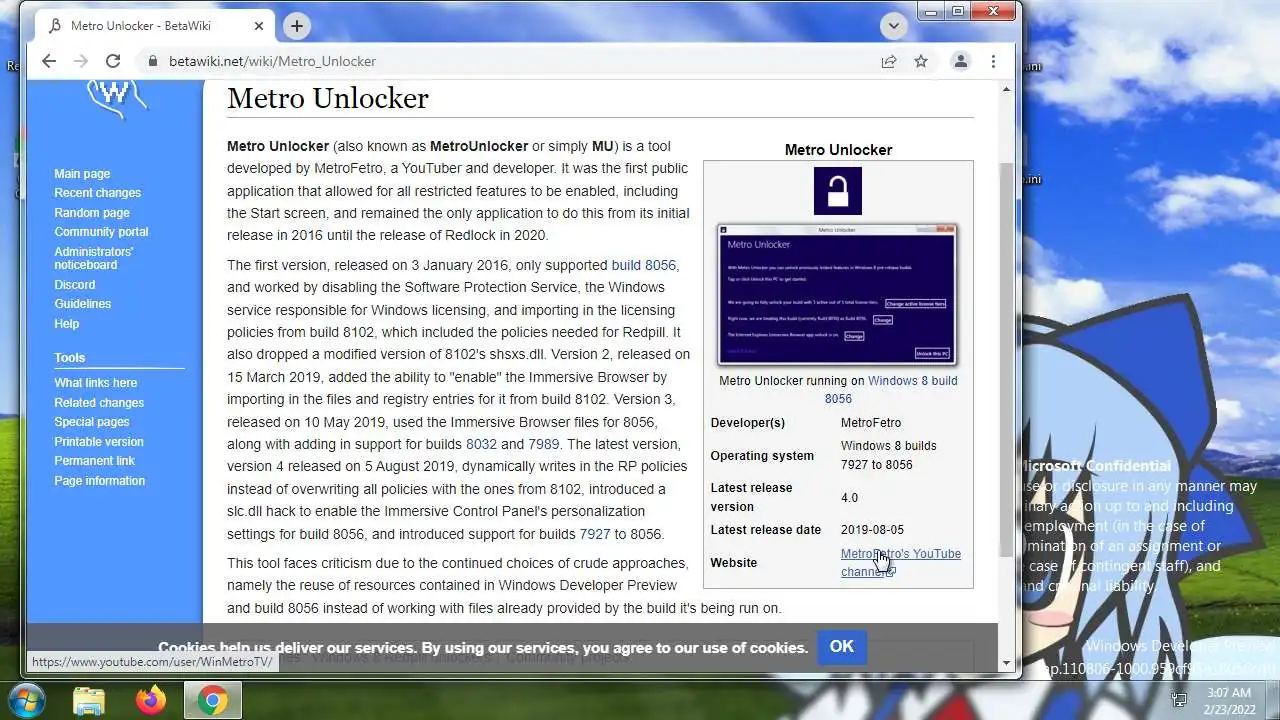This screenshot has width=1280, height=720.
Task: Go to Random page link
Action: 92,213
